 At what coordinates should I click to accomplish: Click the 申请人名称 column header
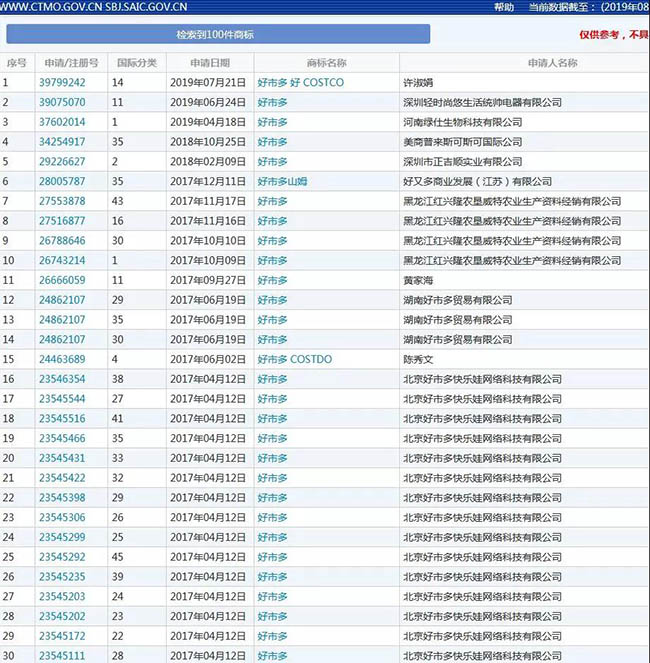pos(552,63)
